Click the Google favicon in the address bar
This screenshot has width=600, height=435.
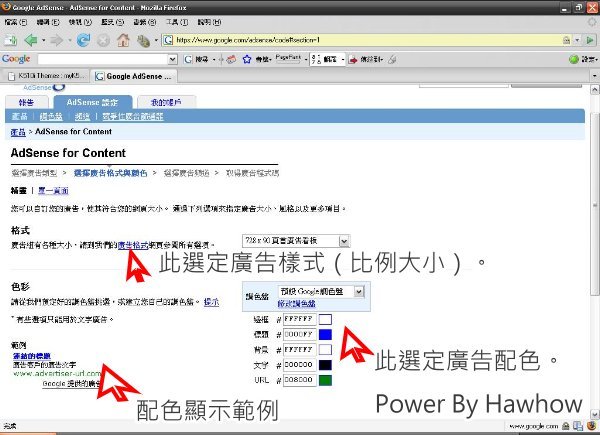168,40
